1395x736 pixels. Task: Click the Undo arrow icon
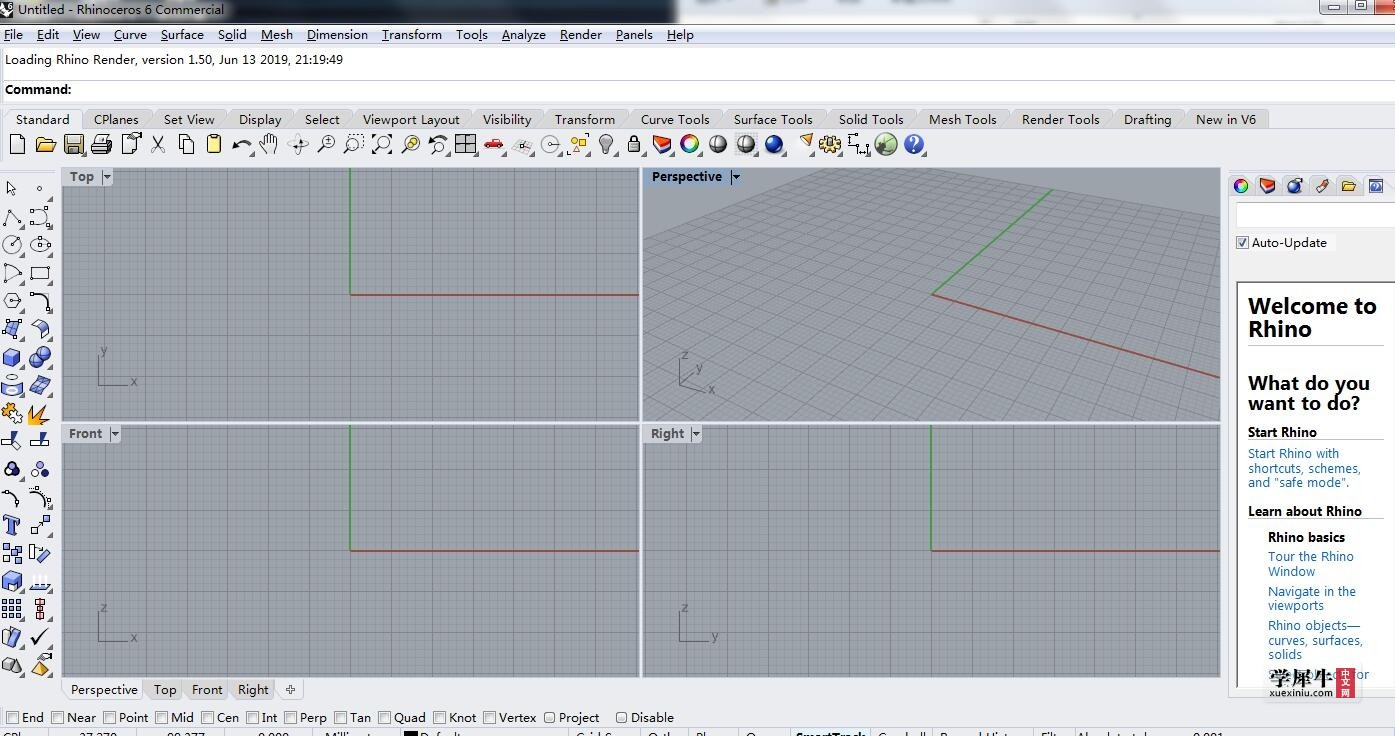[241, 145]
